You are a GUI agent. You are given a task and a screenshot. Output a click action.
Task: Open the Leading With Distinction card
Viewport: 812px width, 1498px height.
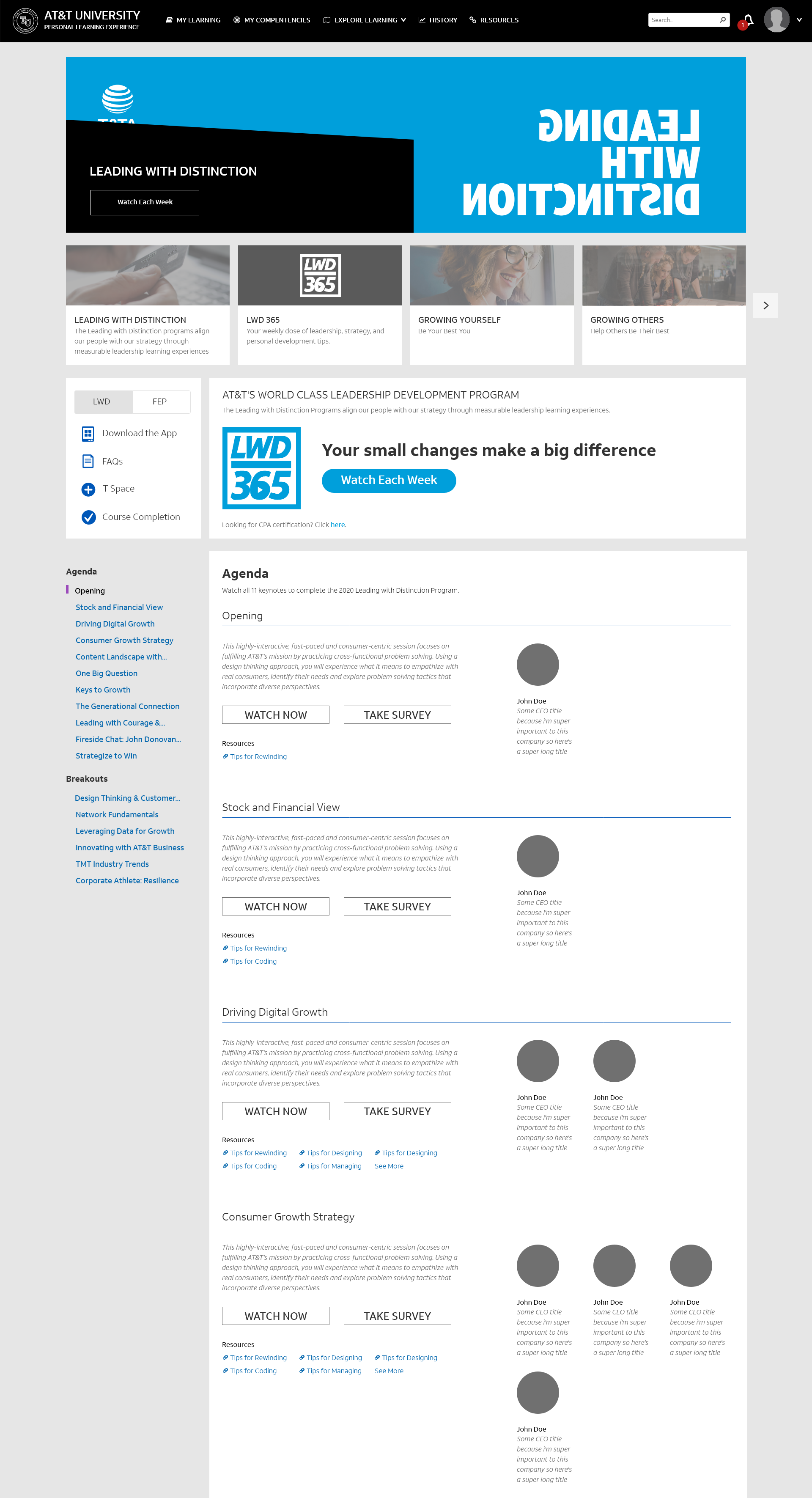(x=148, y=305)
